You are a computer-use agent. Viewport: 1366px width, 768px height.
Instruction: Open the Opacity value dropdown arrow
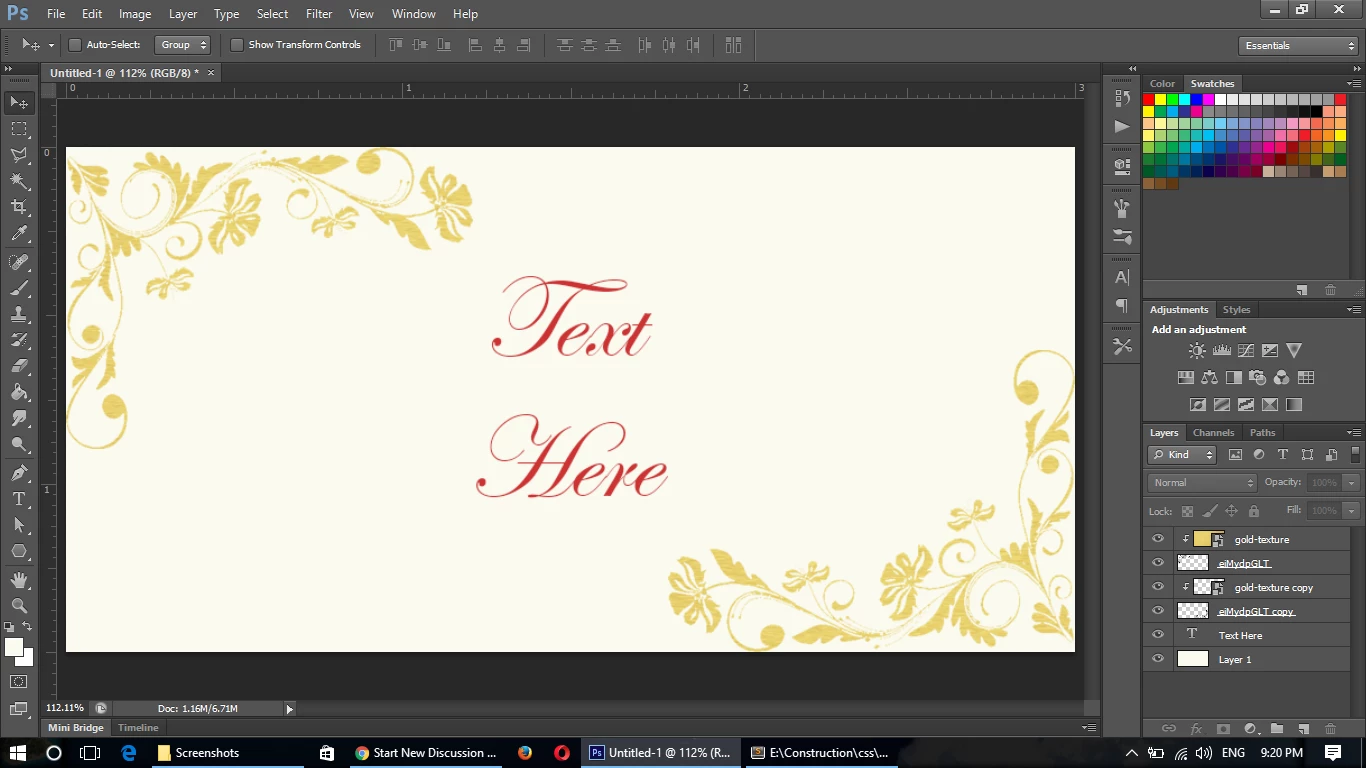click(1352, 483)
